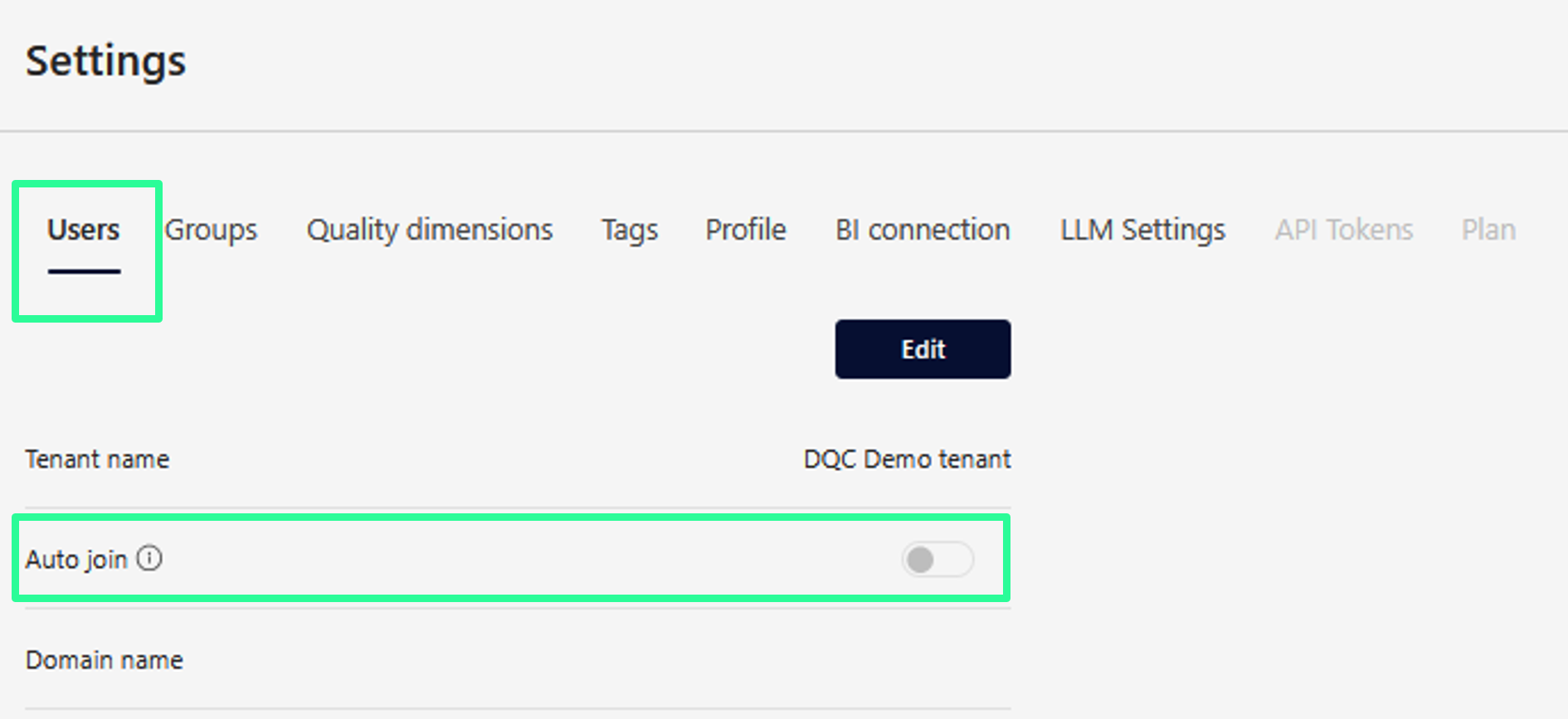Open the Quality dimensions tab
Viewport: 1568px width, 719px height.
429,230
